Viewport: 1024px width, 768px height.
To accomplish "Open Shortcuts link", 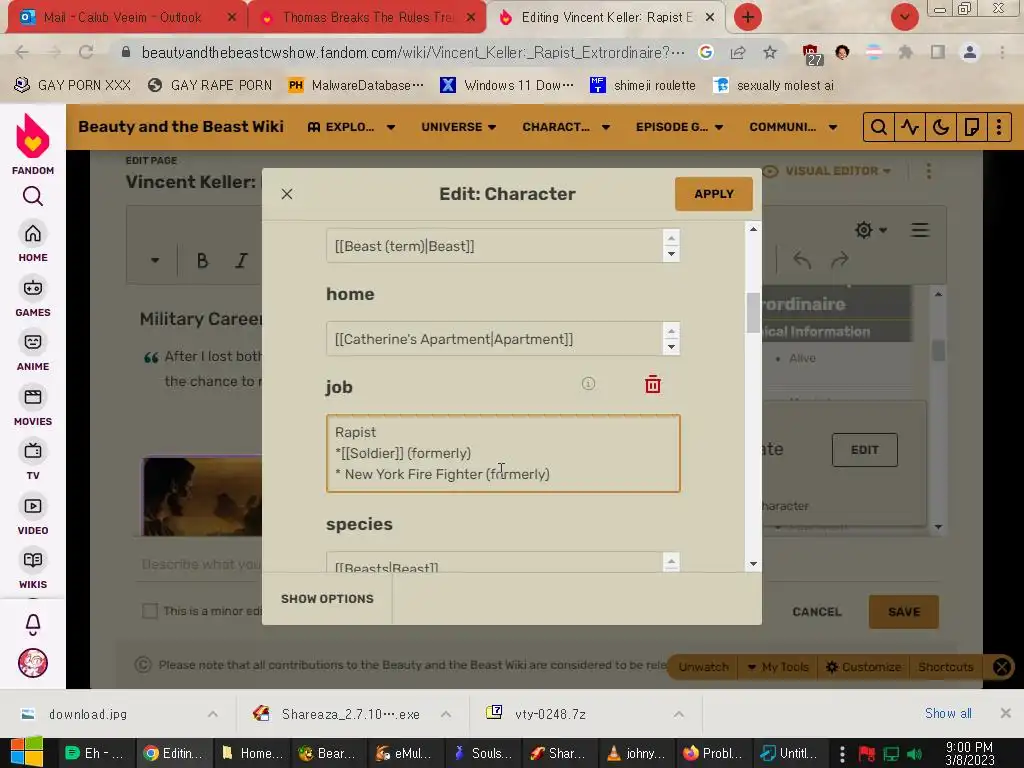I will pos(946,667).
